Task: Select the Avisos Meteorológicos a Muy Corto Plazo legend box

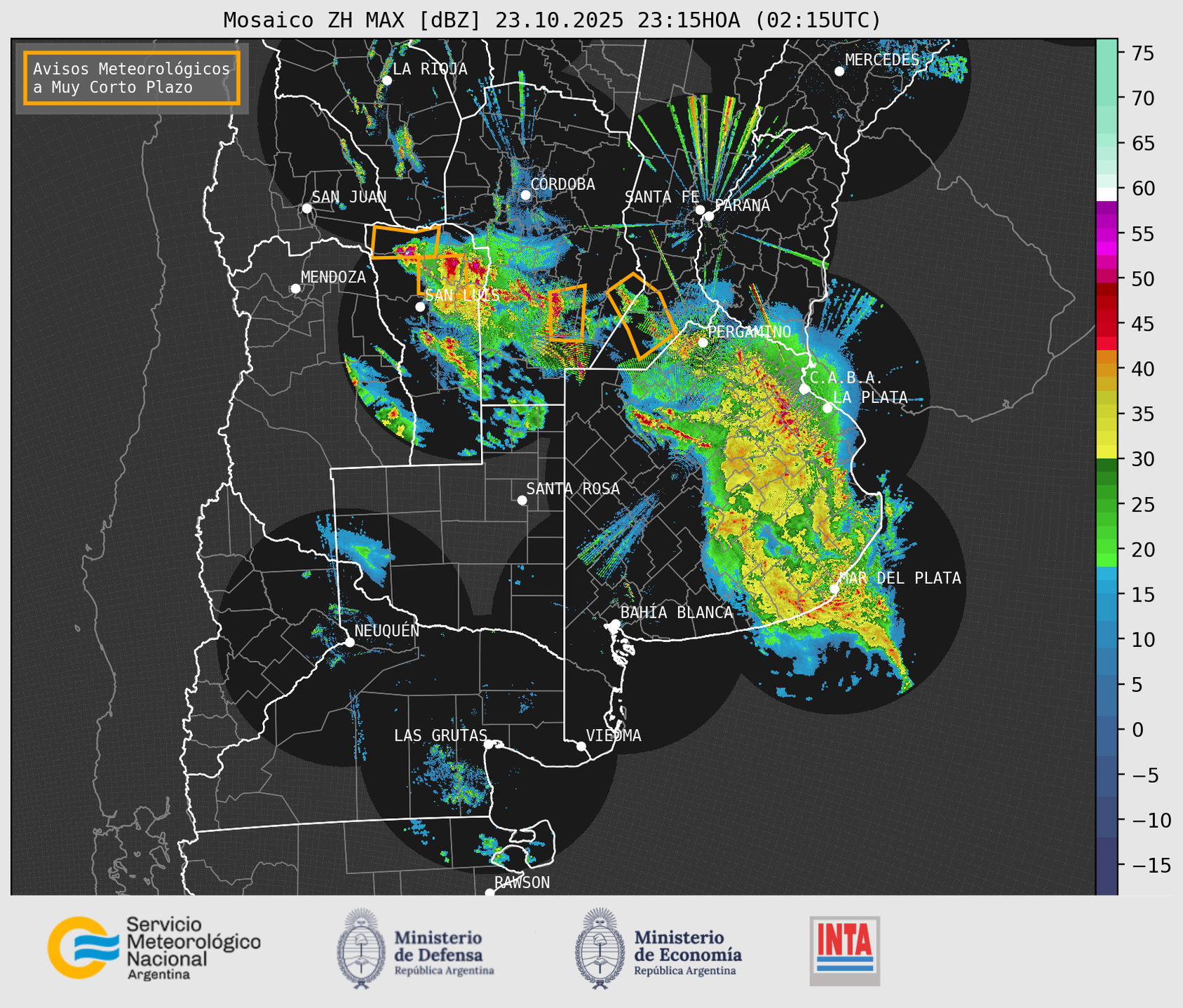Action: tap(132, 78)
